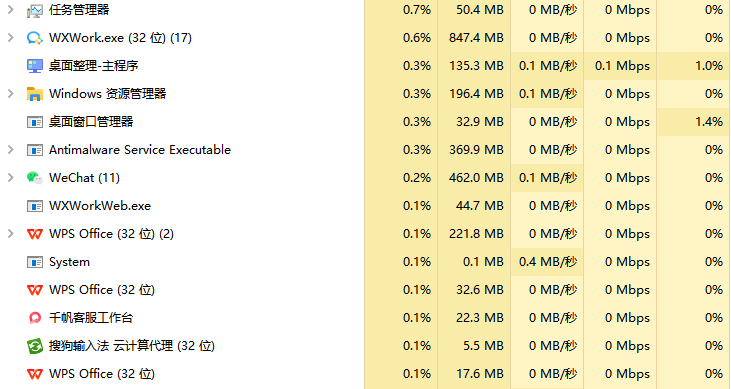Select the WXWorkWeb.exe process row
731x389 pixels.
pyautogui.click(x=366, y=206)
